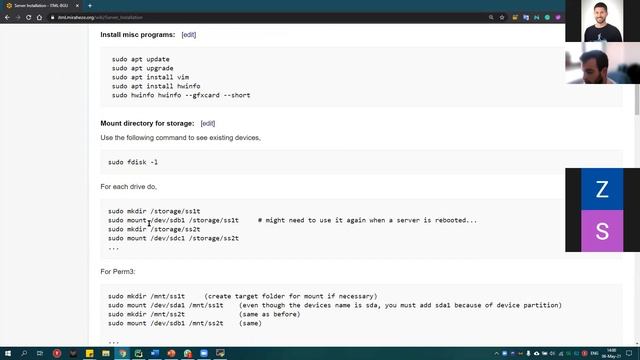Open the Windows notification center
This screenshot has height=360, width=640.
[x=629, y=353]
